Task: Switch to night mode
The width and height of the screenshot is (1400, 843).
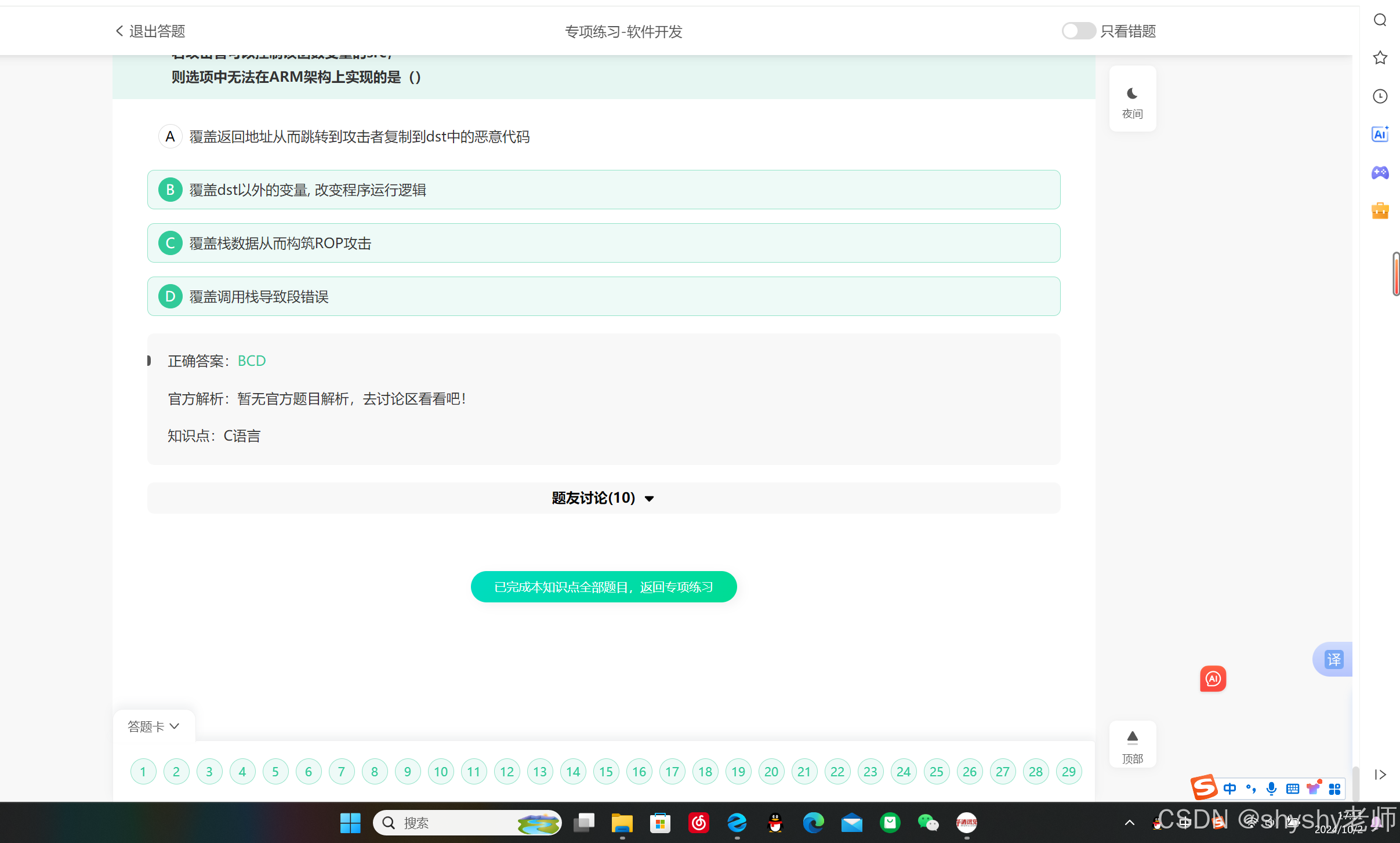Action: 1132,100
